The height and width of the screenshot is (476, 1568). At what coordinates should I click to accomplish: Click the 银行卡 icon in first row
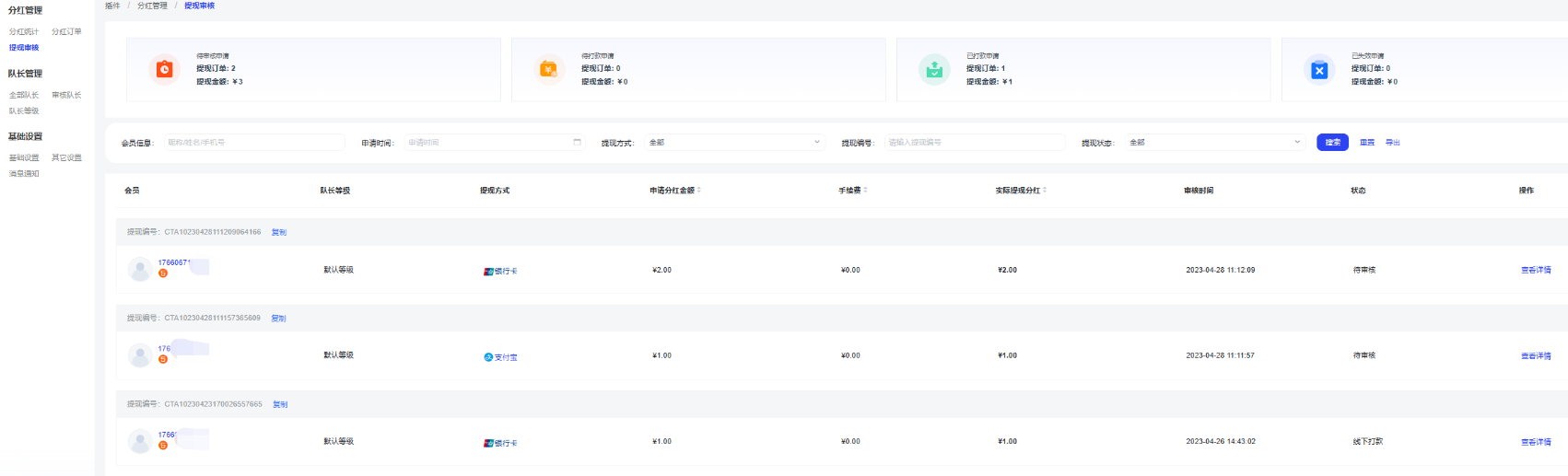(x=488, y=272)
